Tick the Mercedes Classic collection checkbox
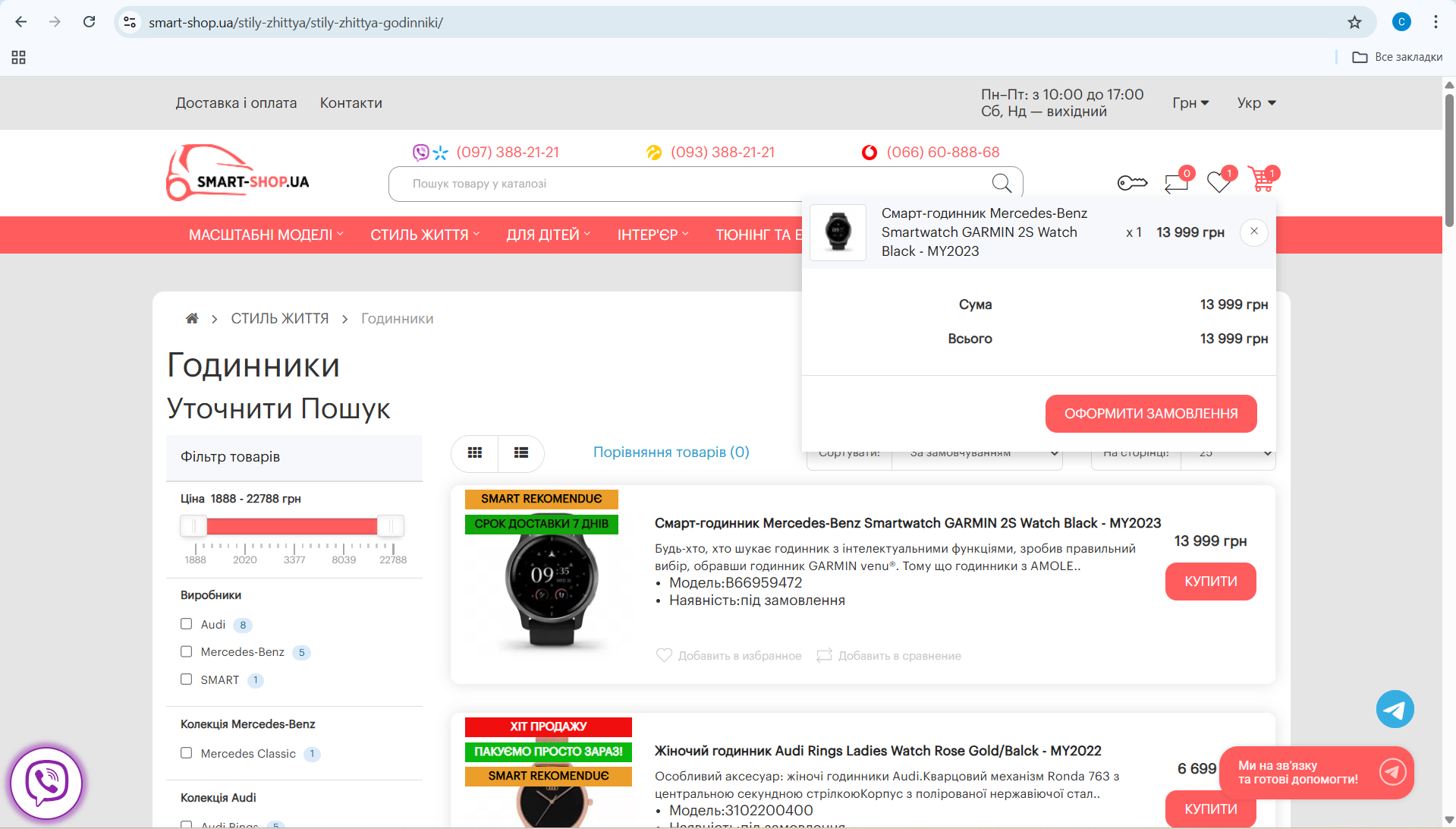This screenshot has height=829, width=1456. click(x=187, y=753)
